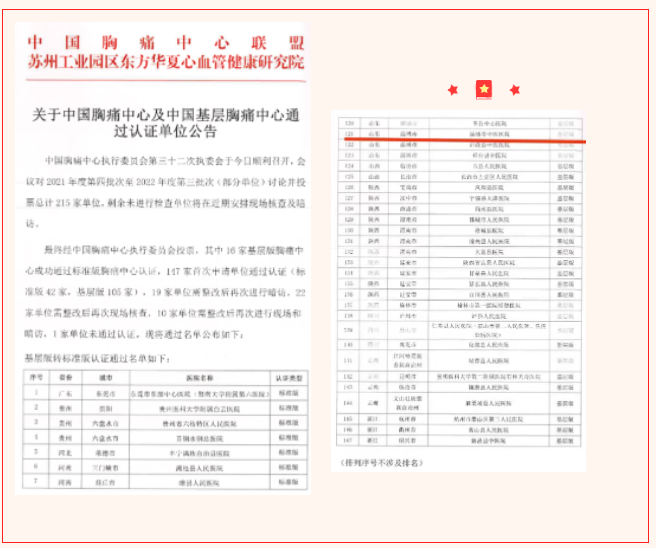Click the hospital name in row 1 (东莞)
Viewport: 656px width, 548px height.
200,394
